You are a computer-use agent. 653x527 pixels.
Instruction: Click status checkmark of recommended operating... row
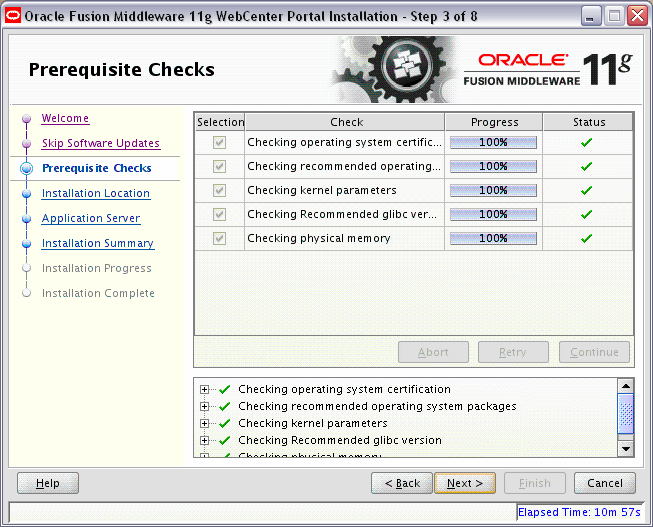(586, 167)
